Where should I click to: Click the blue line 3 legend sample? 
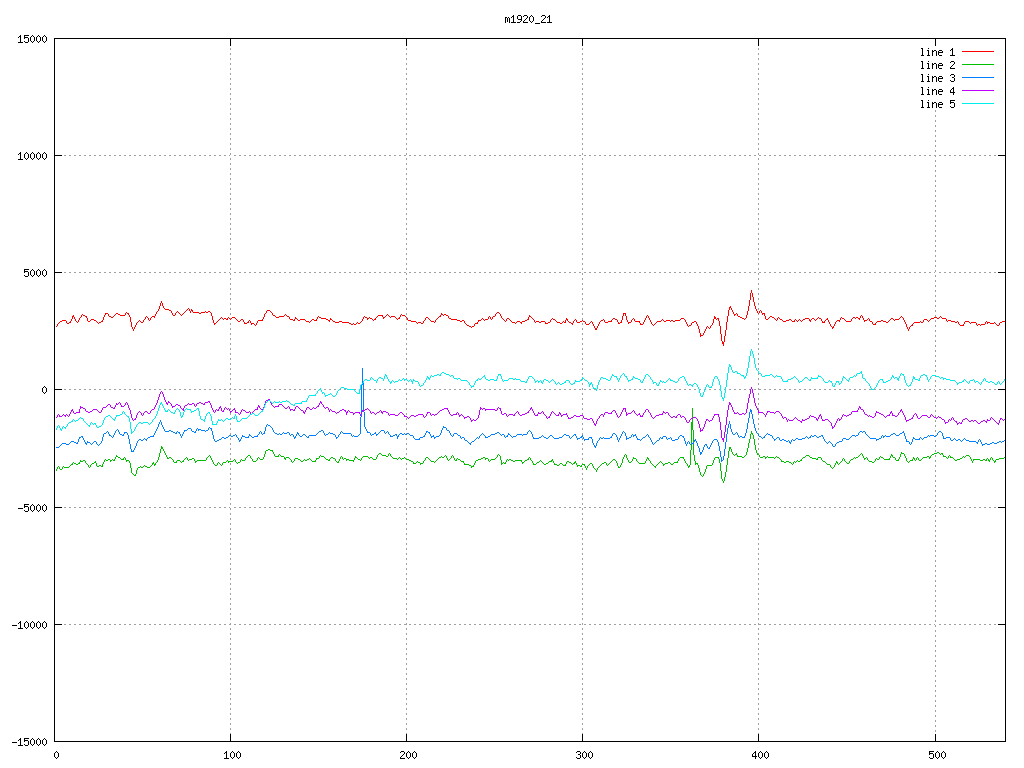[x=978, y=78]
